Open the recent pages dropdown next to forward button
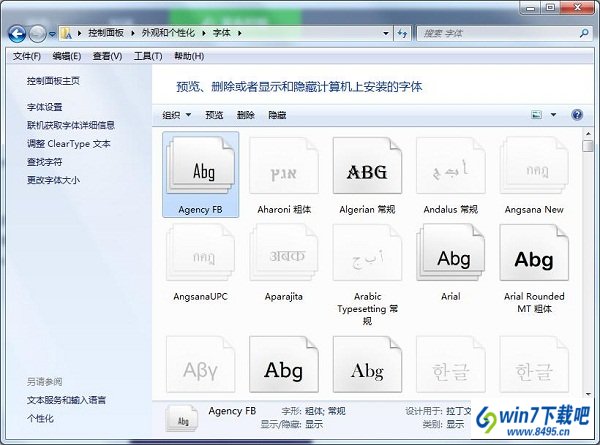Image resolution: width=600 pixels, height=445 pixels. (52, 34)
